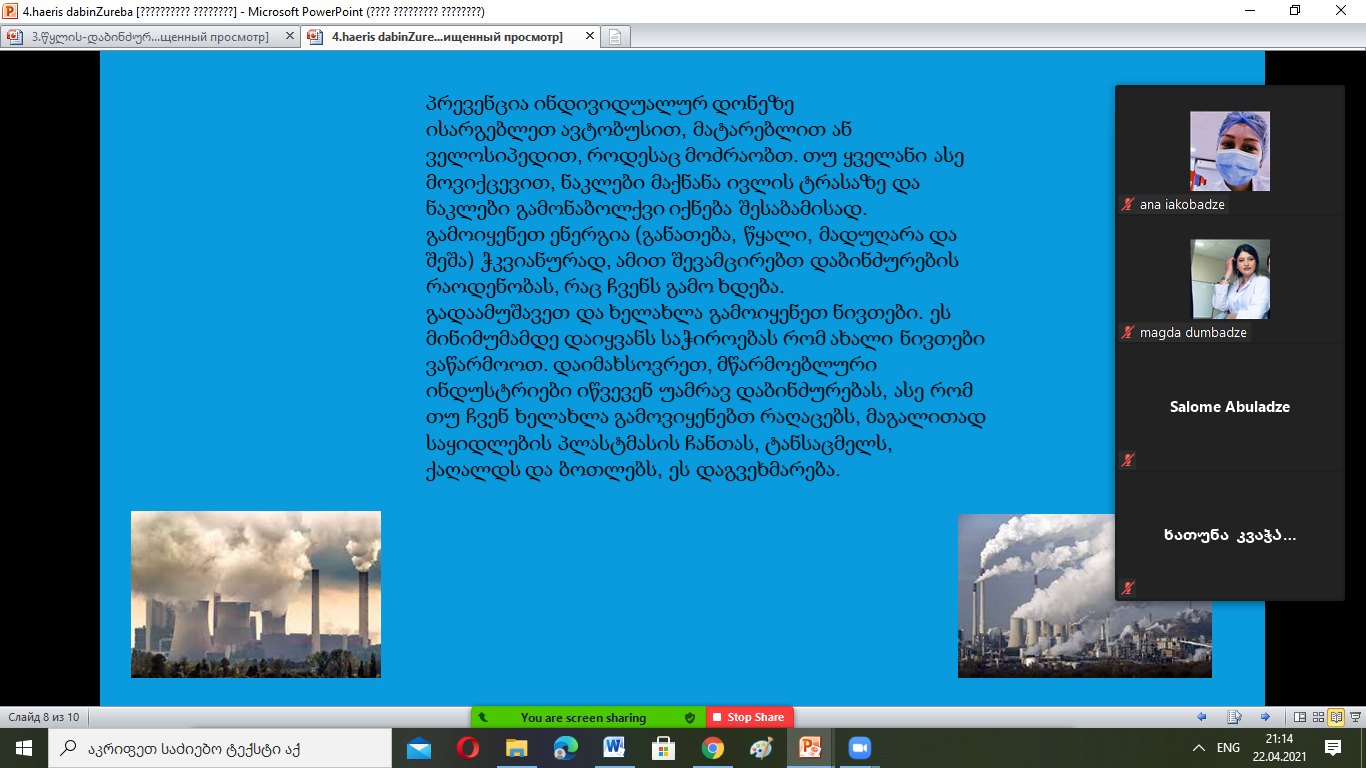
Task: Select the Salome Abuladze participant tile
Action: [x=1229, y=407]
